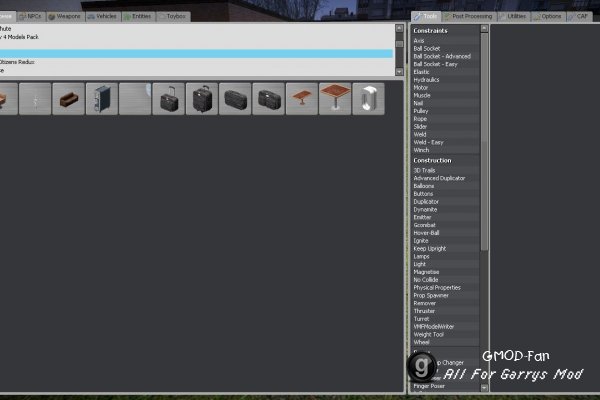
Task: Select the Wheel tool
Action: click(445, 342)
